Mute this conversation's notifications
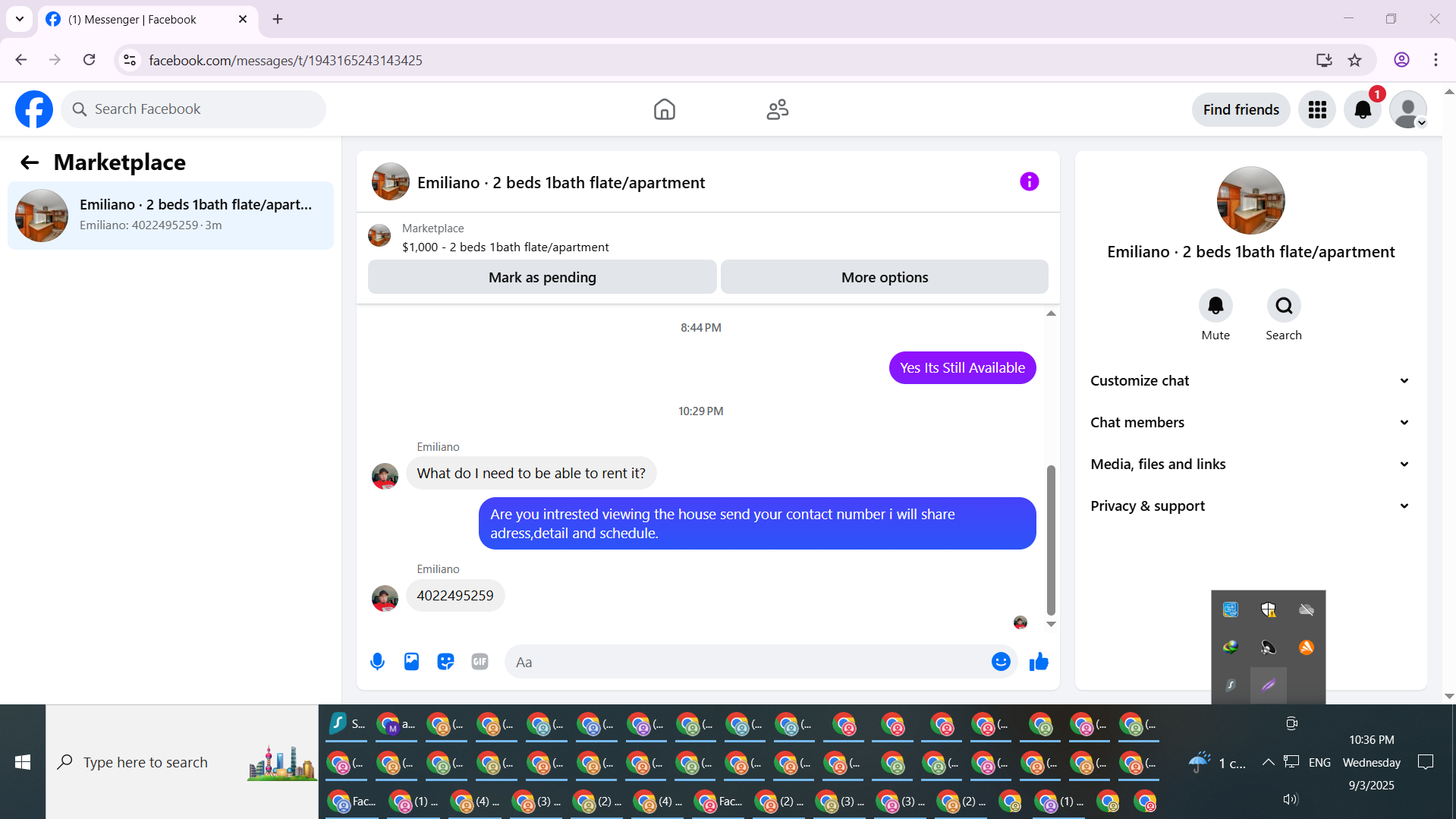Image resolution: width=1456 pixels, height=819 pixels. point(1215,306)
